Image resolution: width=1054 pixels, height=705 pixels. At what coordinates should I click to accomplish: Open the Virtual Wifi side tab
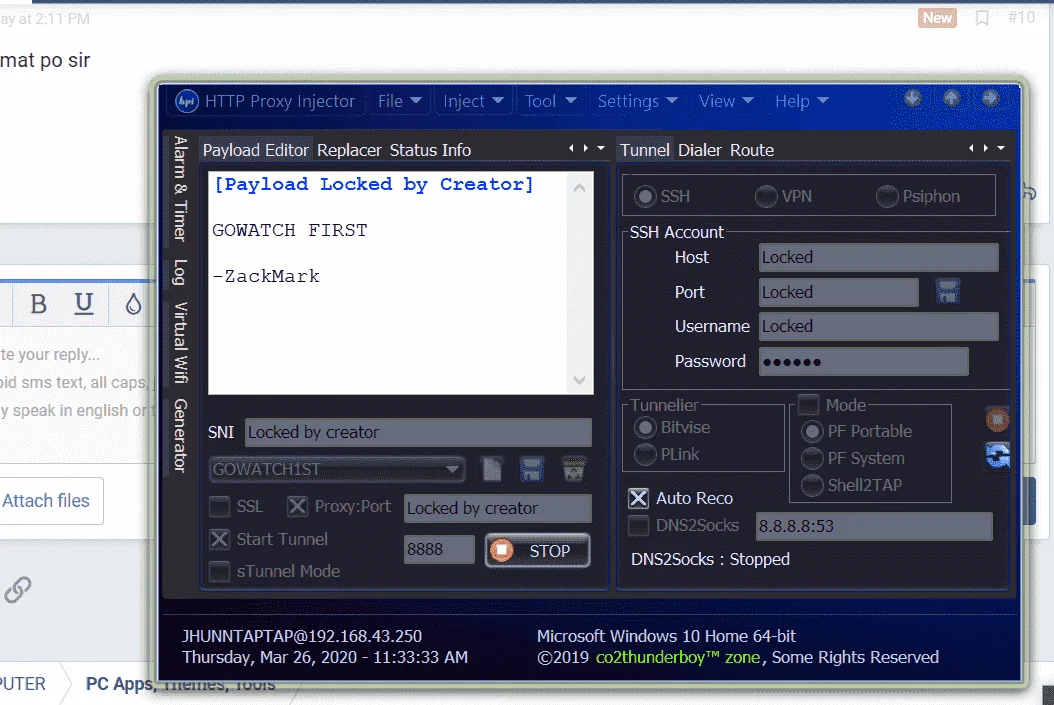pos(179,343)
